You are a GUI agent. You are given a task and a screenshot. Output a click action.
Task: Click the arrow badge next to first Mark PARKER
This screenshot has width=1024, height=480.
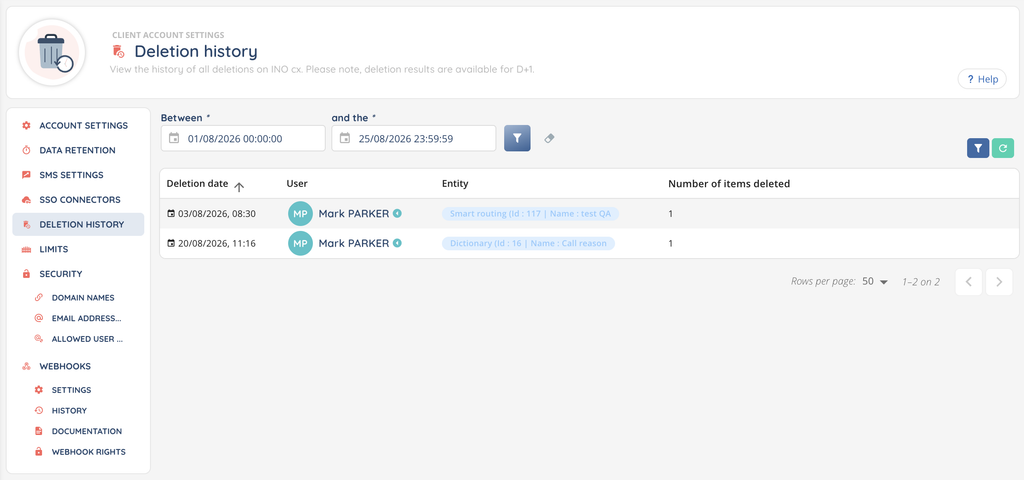tap(397, 214)
